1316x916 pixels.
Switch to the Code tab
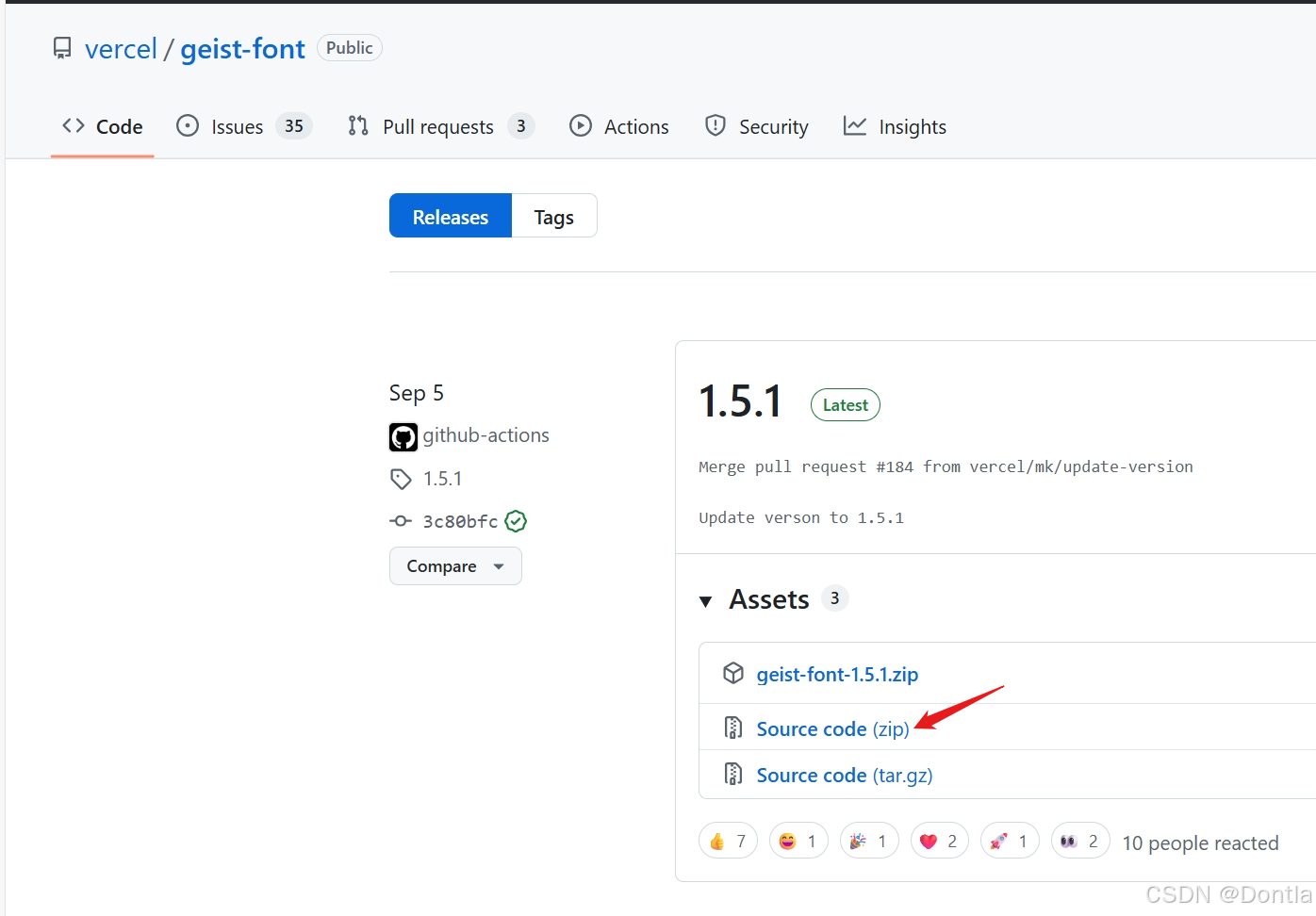(x=103, y=126)
